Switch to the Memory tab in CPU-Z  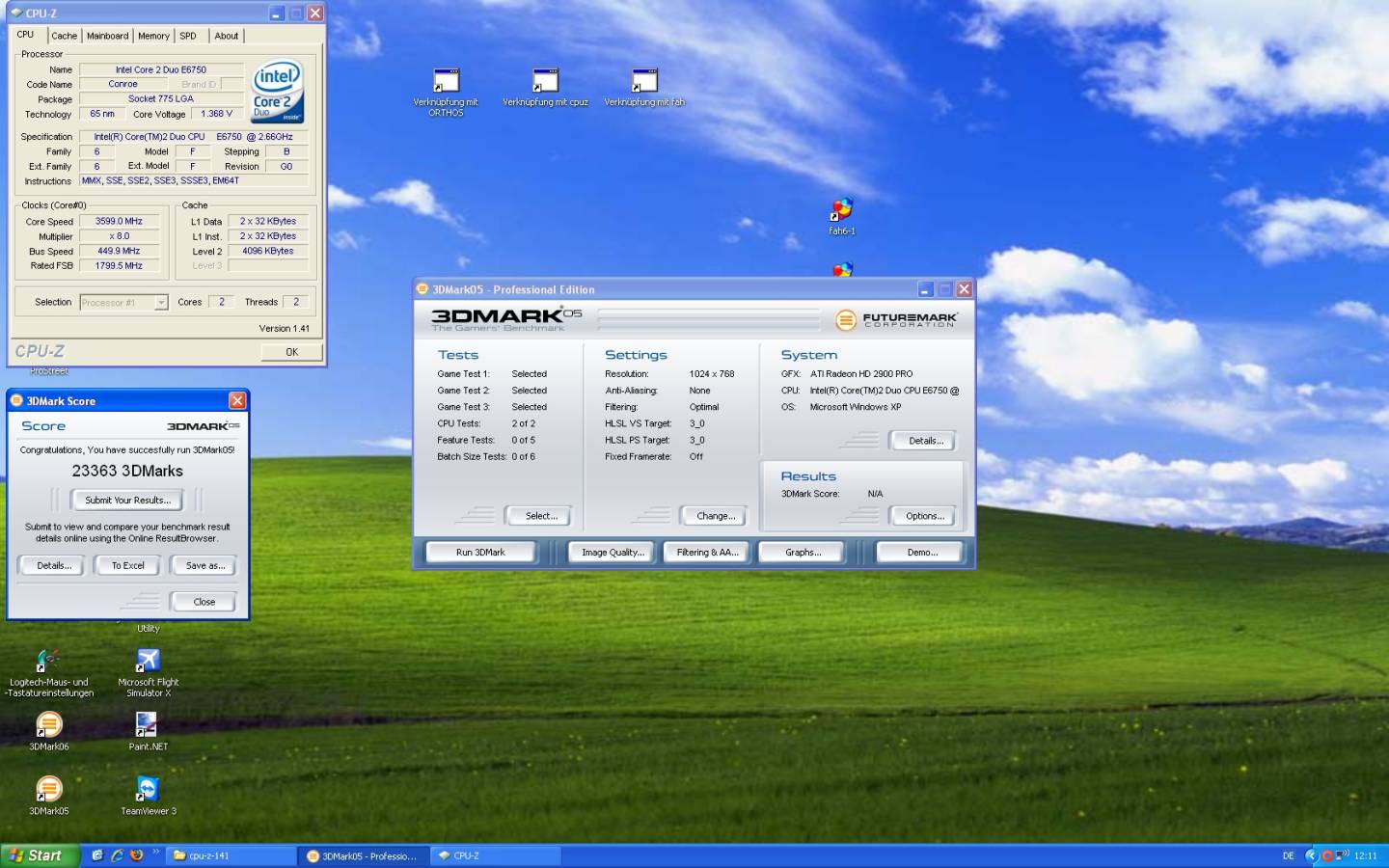pyautogui.click(x=153, y=36)
